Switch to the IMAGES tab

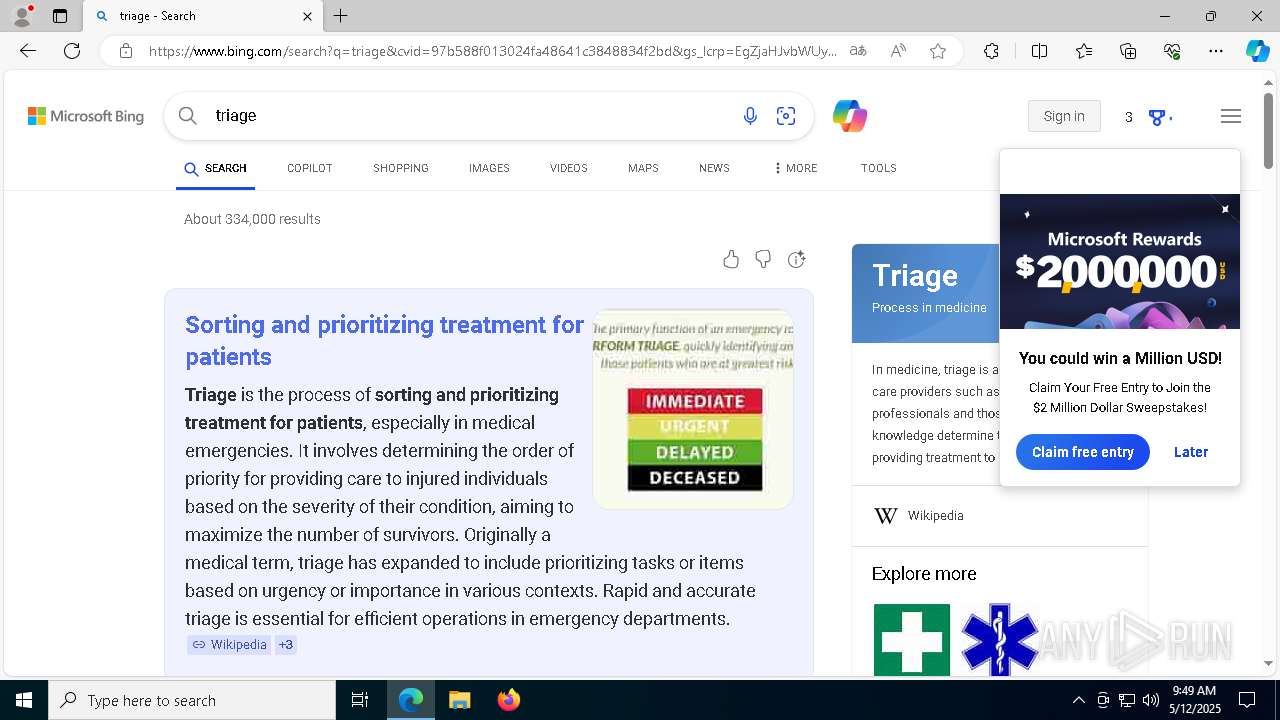point(489,168)
